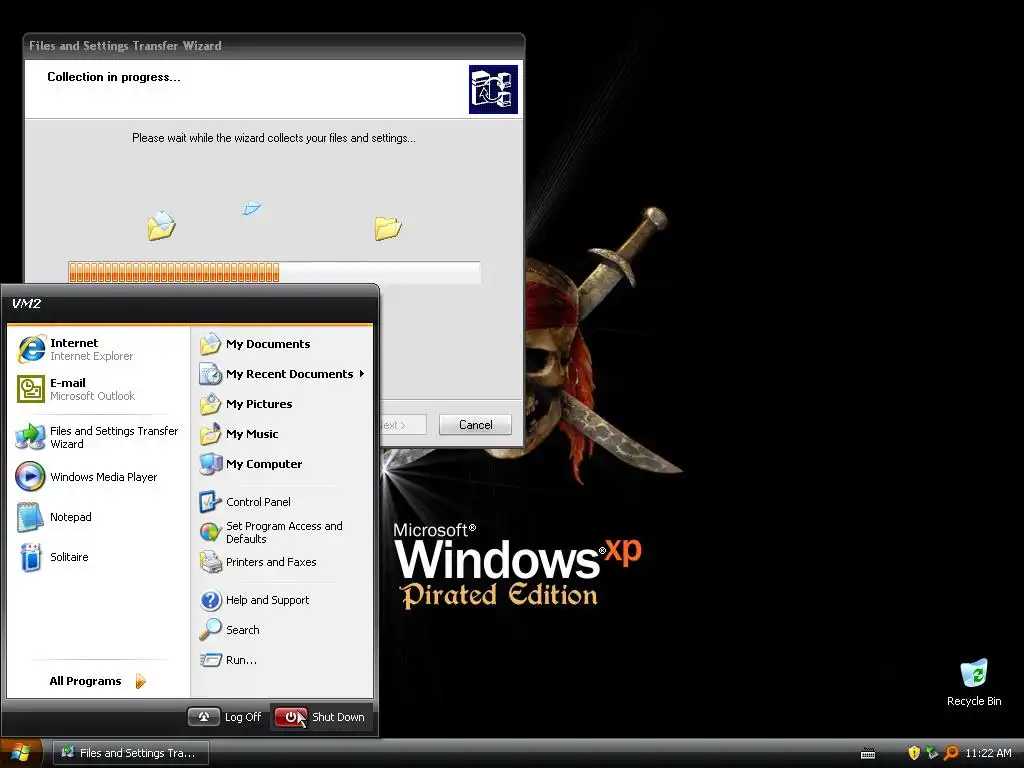This screenshot has width=1024, height=768.
Task: Click the orange magnifier tray icon
Action: point(951,753)
